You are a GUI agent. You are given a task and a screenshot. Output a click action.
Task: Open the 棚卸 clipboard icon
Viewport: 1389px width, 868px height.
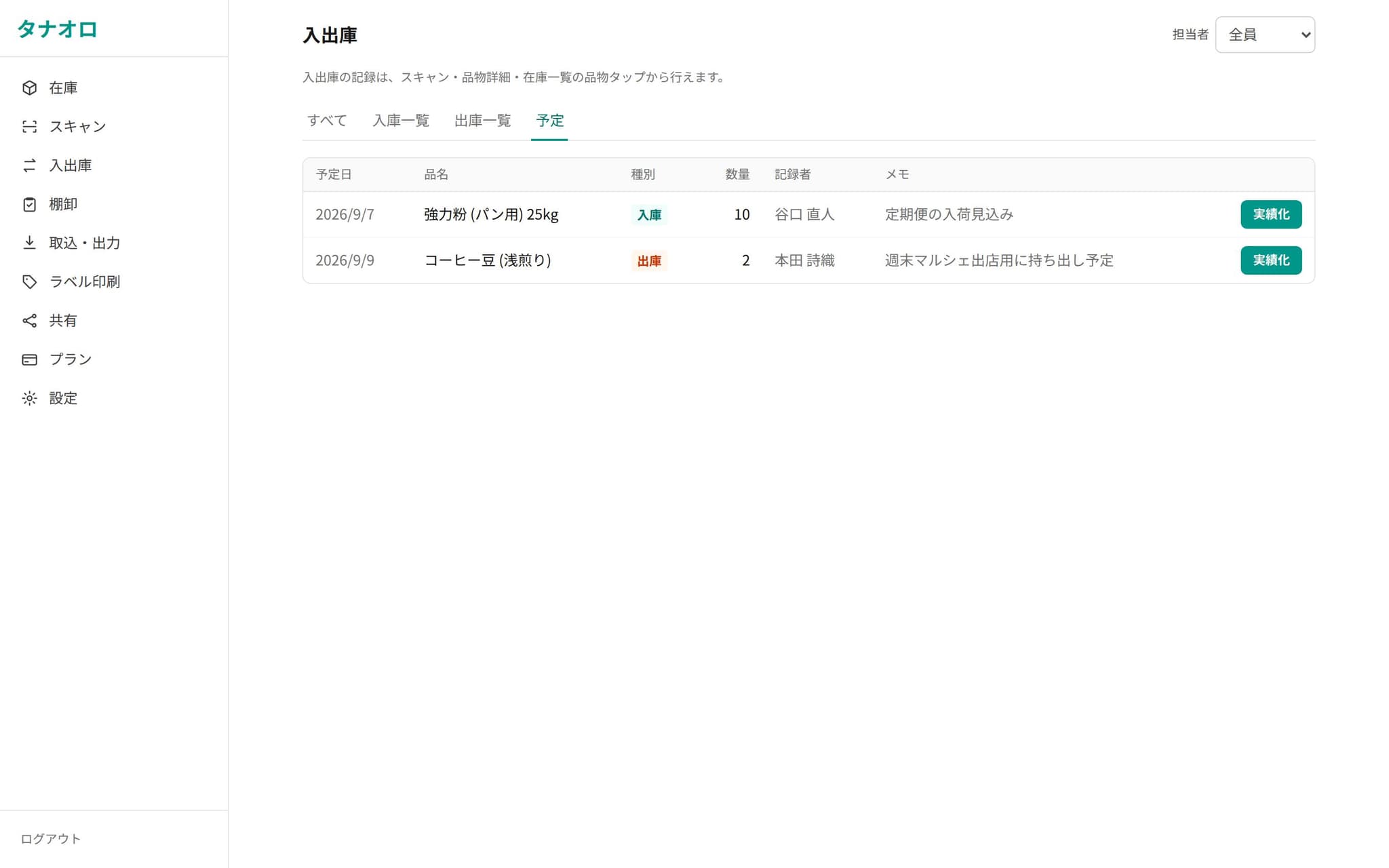click(29, 204)
